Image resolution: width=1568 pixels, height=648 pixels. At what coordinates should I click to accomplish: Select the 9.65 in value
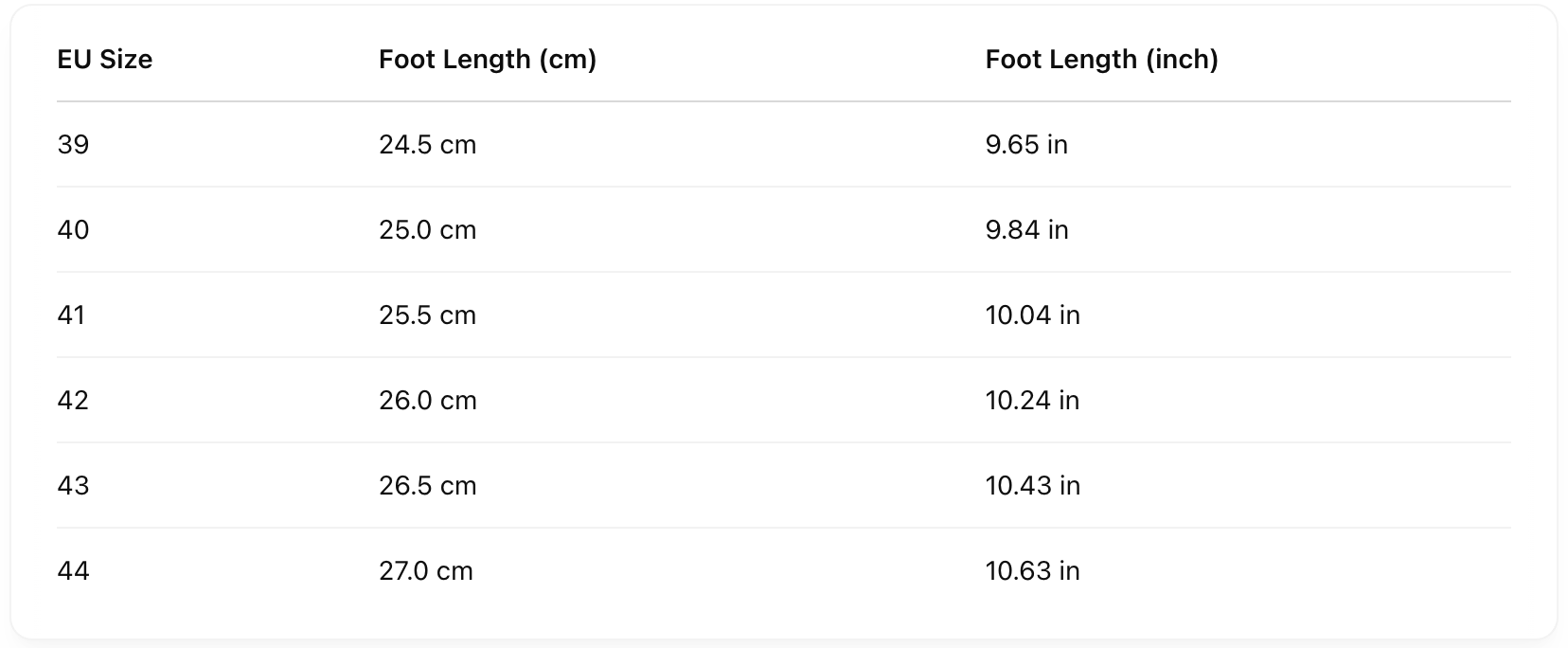pyautogui.click(x=1026, y=145)
